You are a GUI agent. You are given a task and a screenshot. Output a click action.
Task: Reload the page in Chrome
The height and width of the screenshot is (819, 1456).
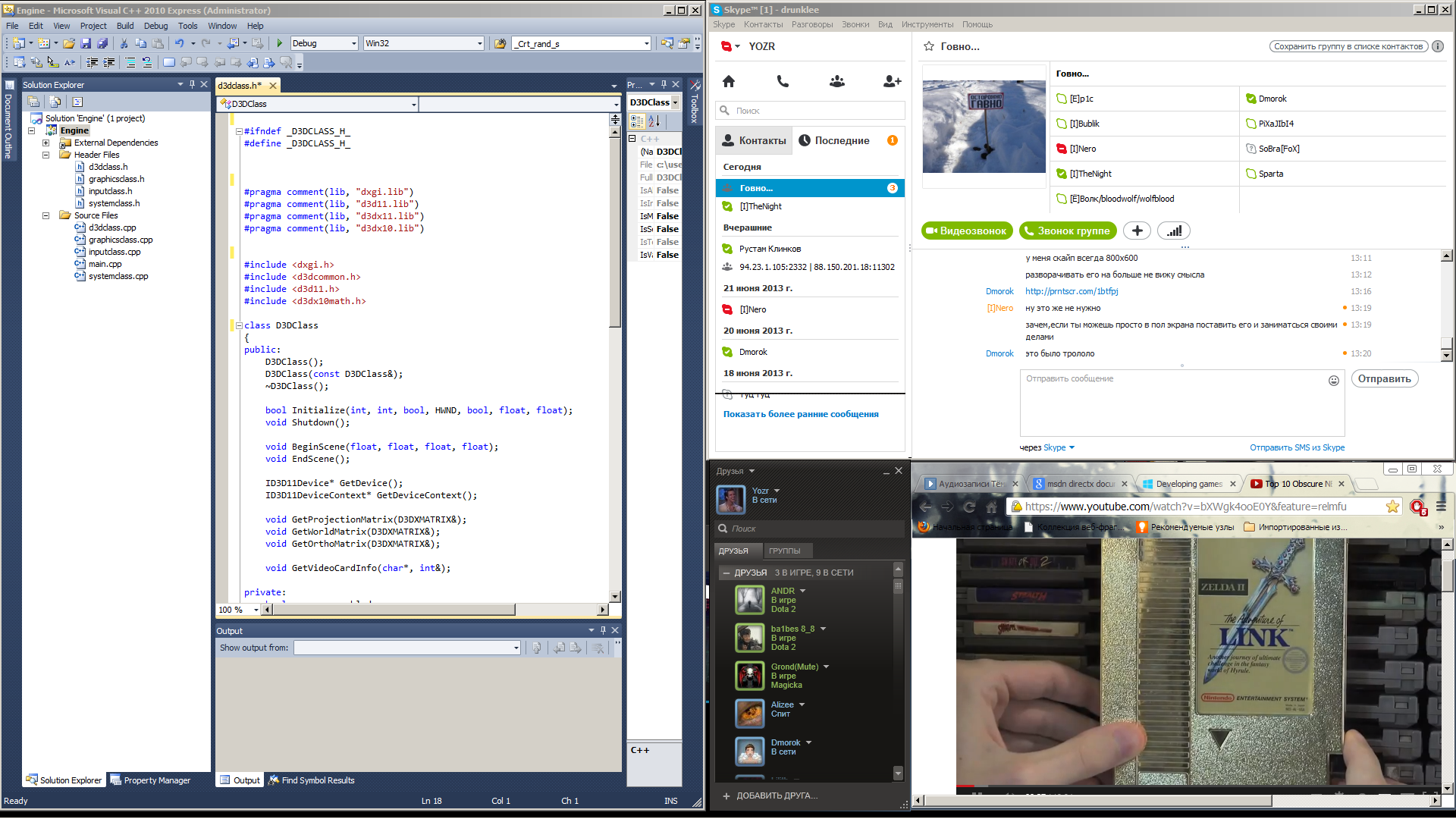[x=969, y=507]
